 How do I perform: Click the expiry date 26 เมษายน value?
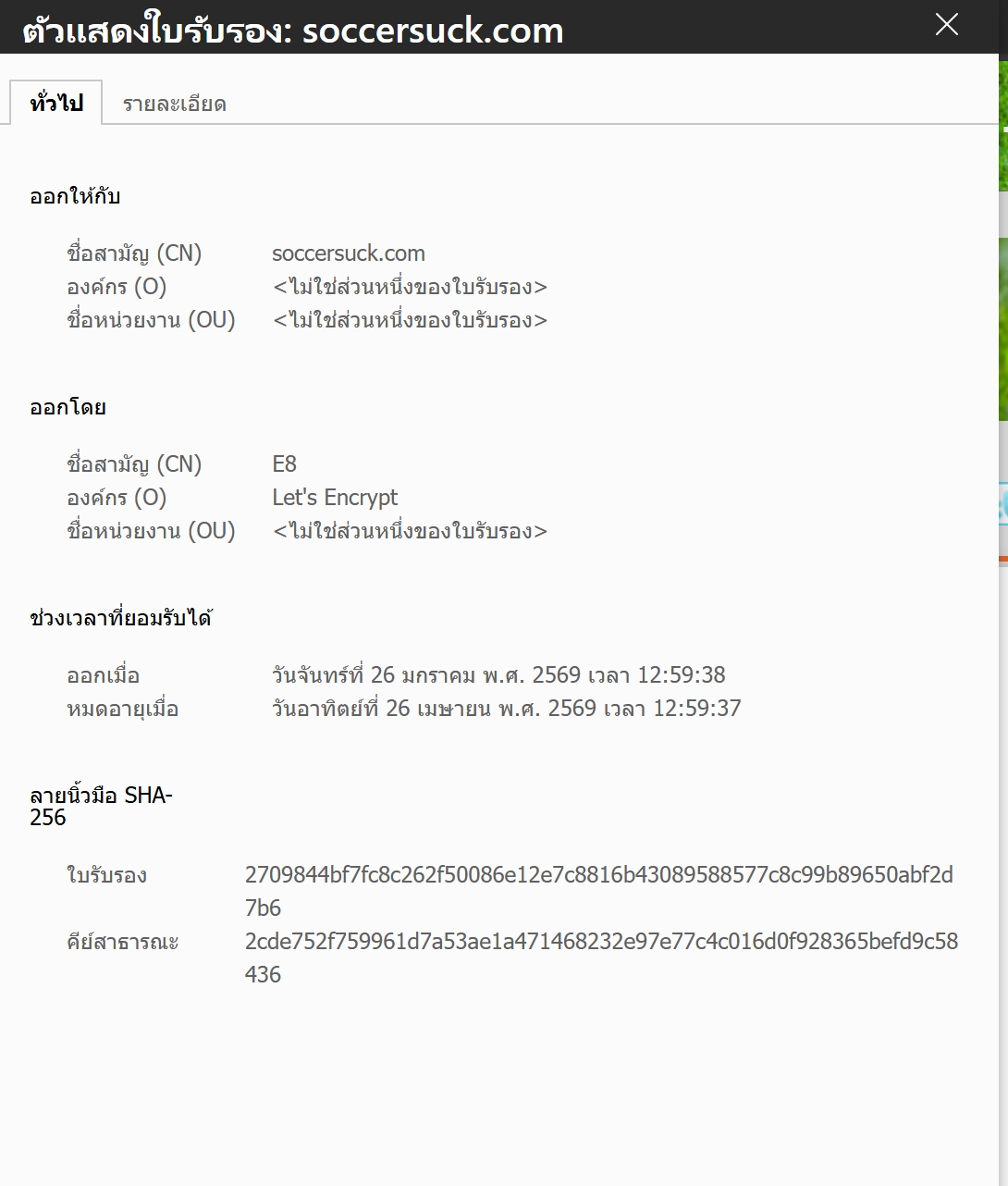tap(506, 709)
